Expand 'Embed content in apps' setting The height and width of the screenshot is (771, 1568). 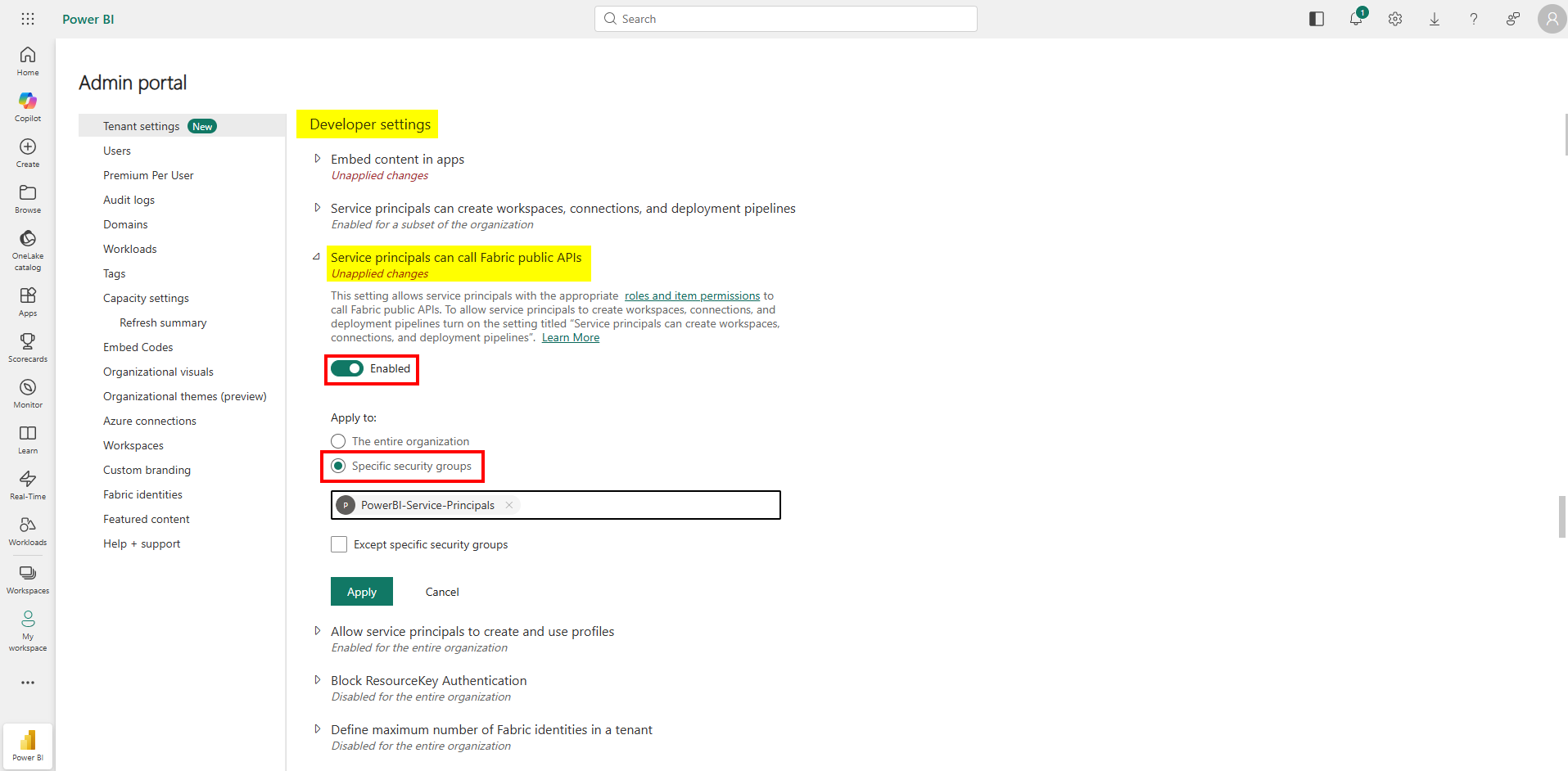[318, 159]
